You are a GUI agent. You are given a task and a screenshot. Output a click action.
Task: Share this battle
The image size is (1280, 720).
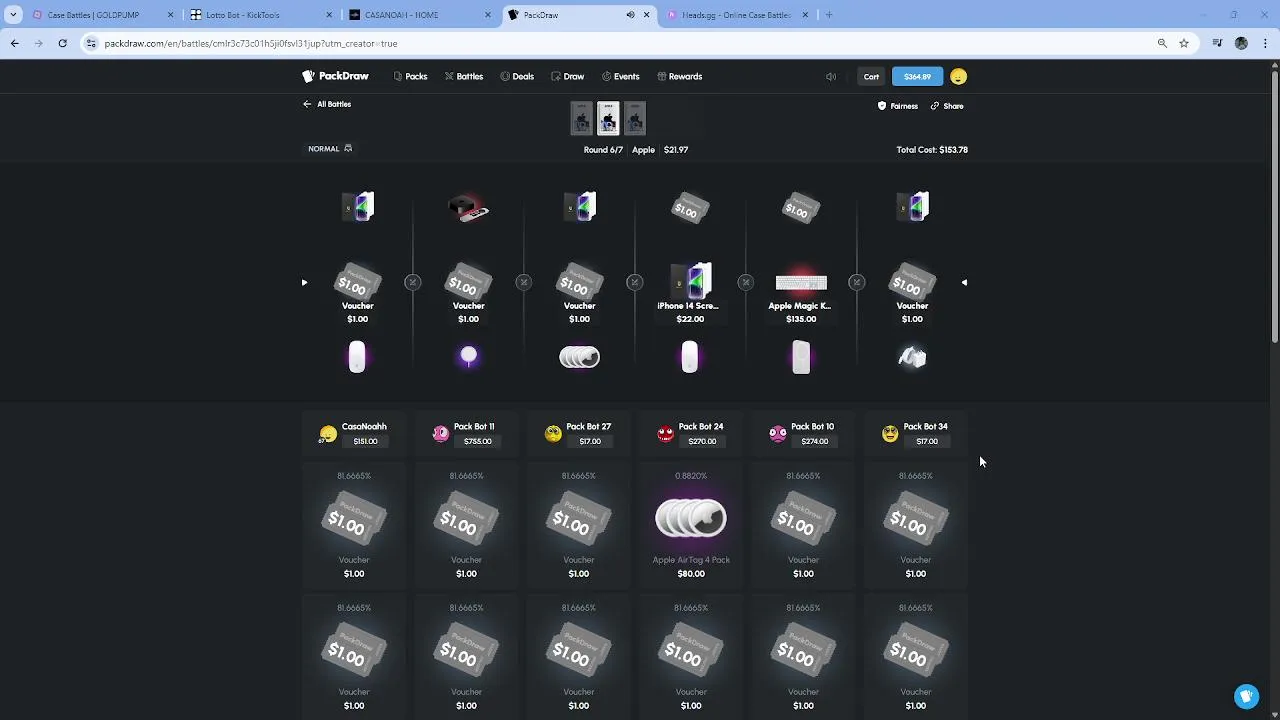947,106
